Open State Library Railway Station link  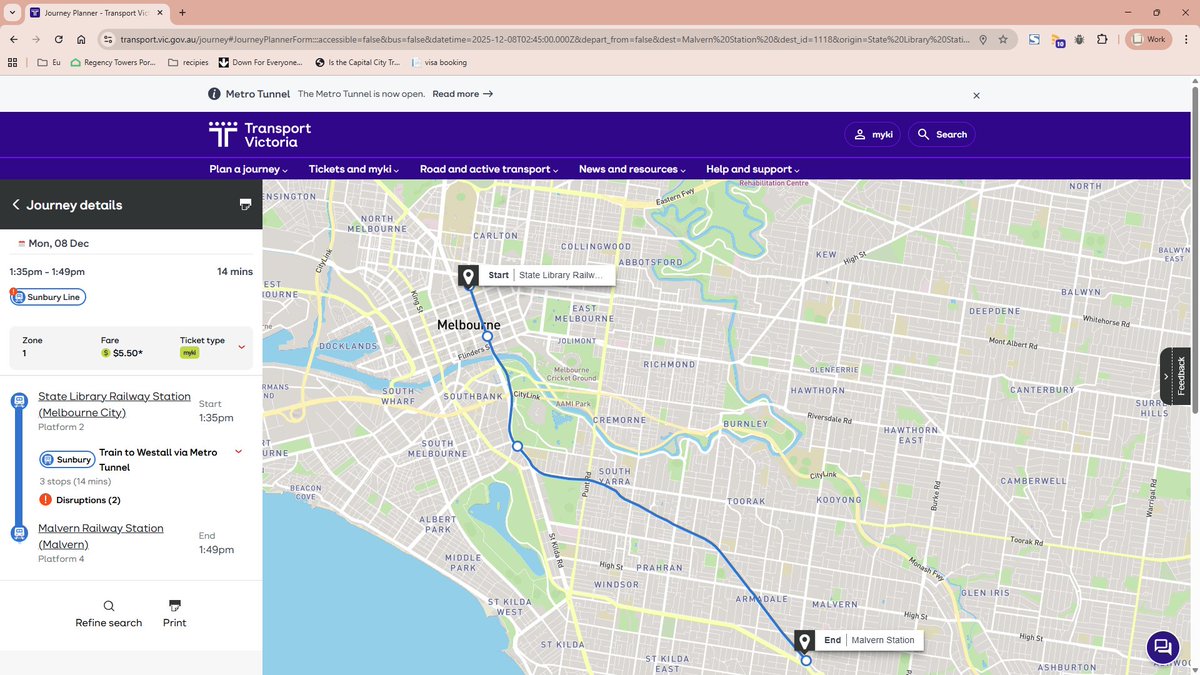[x=114, y=404]
